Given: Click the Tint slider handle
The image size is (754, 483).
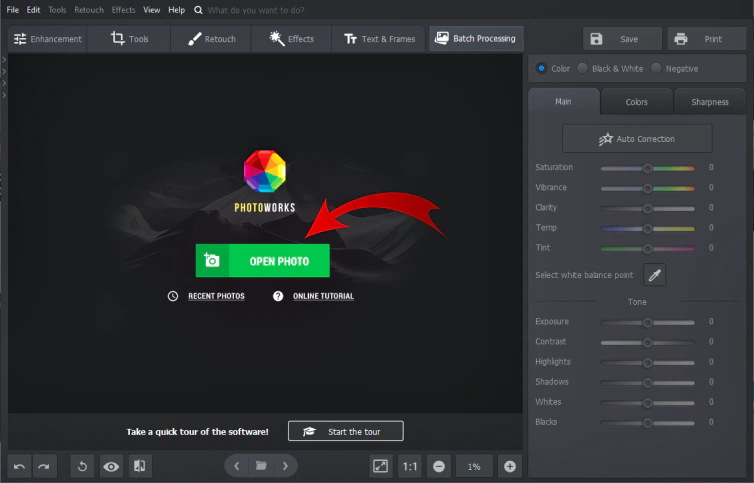Looking at the screenshot, I should (x=647, y=249).
